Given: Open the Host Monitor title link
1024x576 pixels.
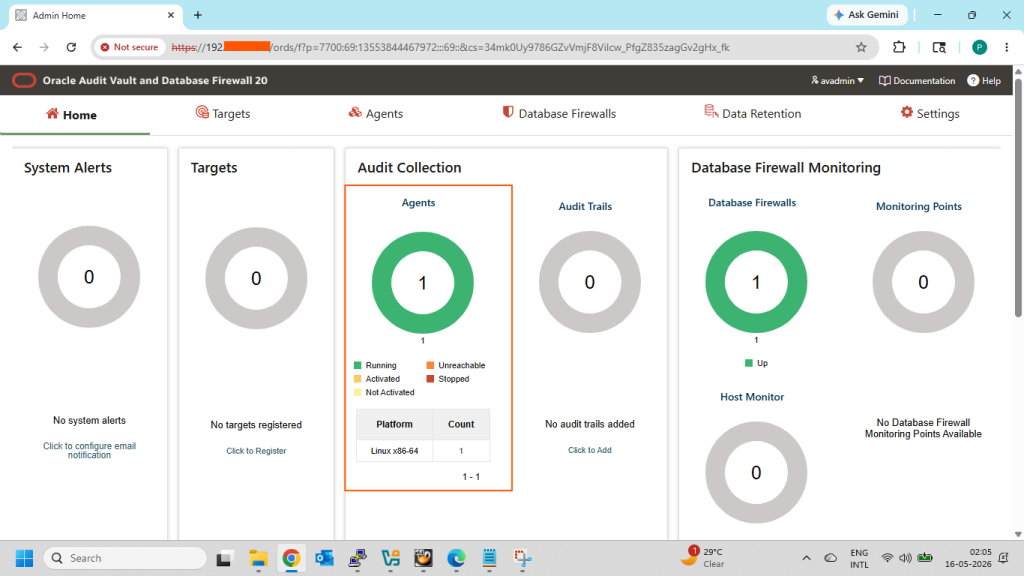Looking at the screenshot, I should (x=752, y=396).
